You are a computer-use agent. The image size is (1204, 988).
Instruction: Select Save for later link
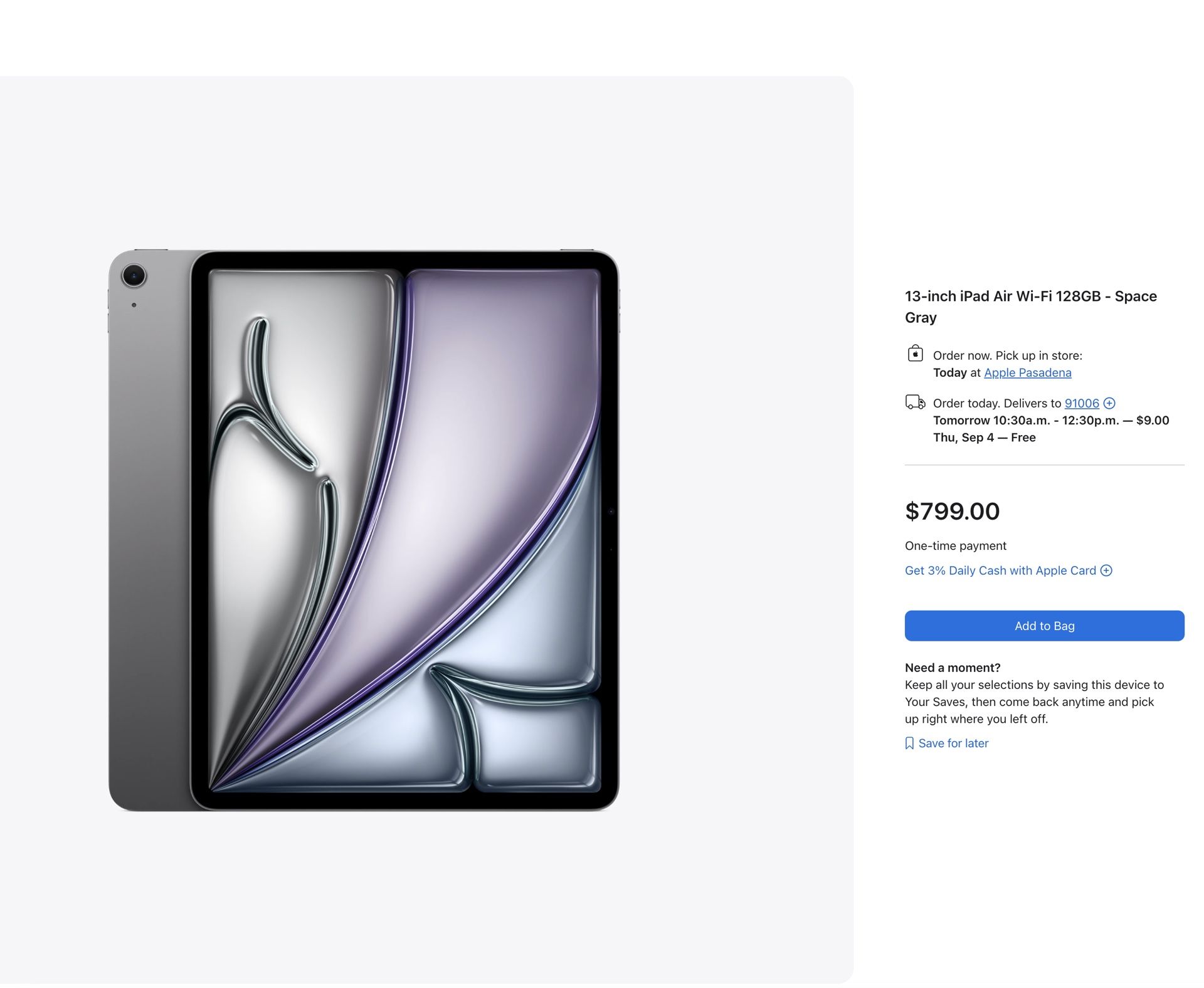[953, 743]
